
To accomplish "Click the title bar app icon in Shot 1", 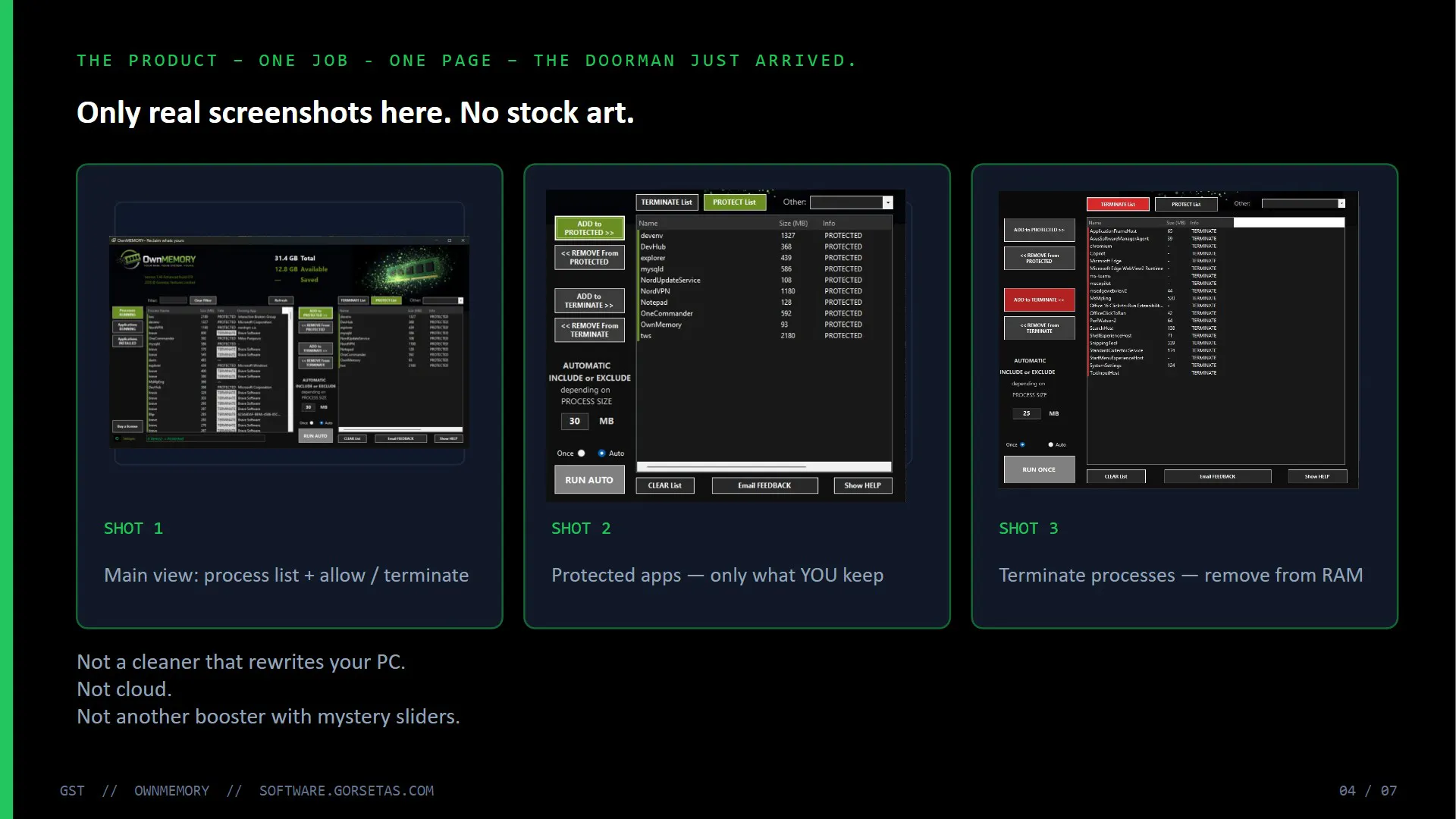I will [114, 240].
